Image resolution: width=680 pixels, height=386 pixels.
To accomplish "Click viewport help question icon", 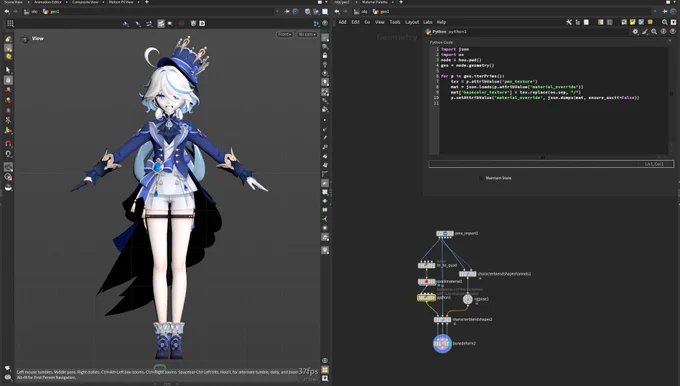I will tap(325, 23).
